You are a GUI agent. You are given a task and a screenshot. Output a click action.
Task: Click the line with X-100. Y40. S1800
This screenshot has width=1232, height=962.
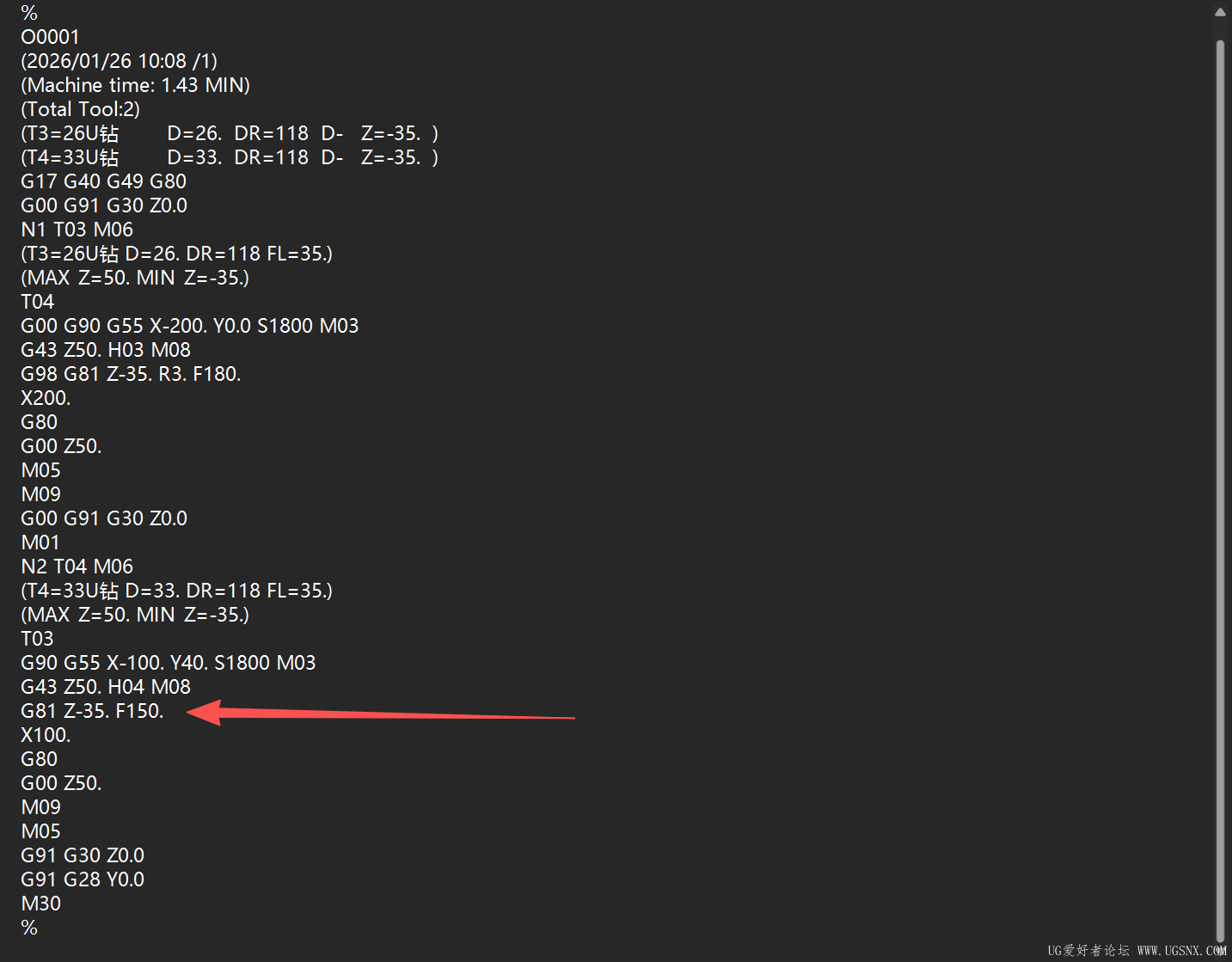tap(168, 663)
